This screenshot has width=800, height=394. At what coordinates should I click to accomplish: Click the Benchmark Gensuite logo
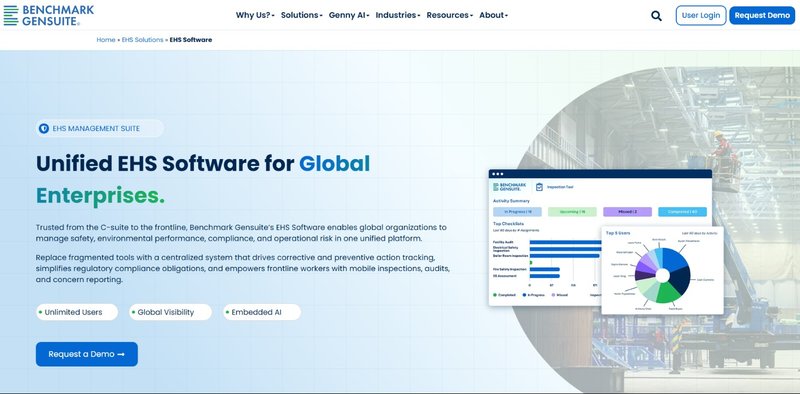pos(49,15)
